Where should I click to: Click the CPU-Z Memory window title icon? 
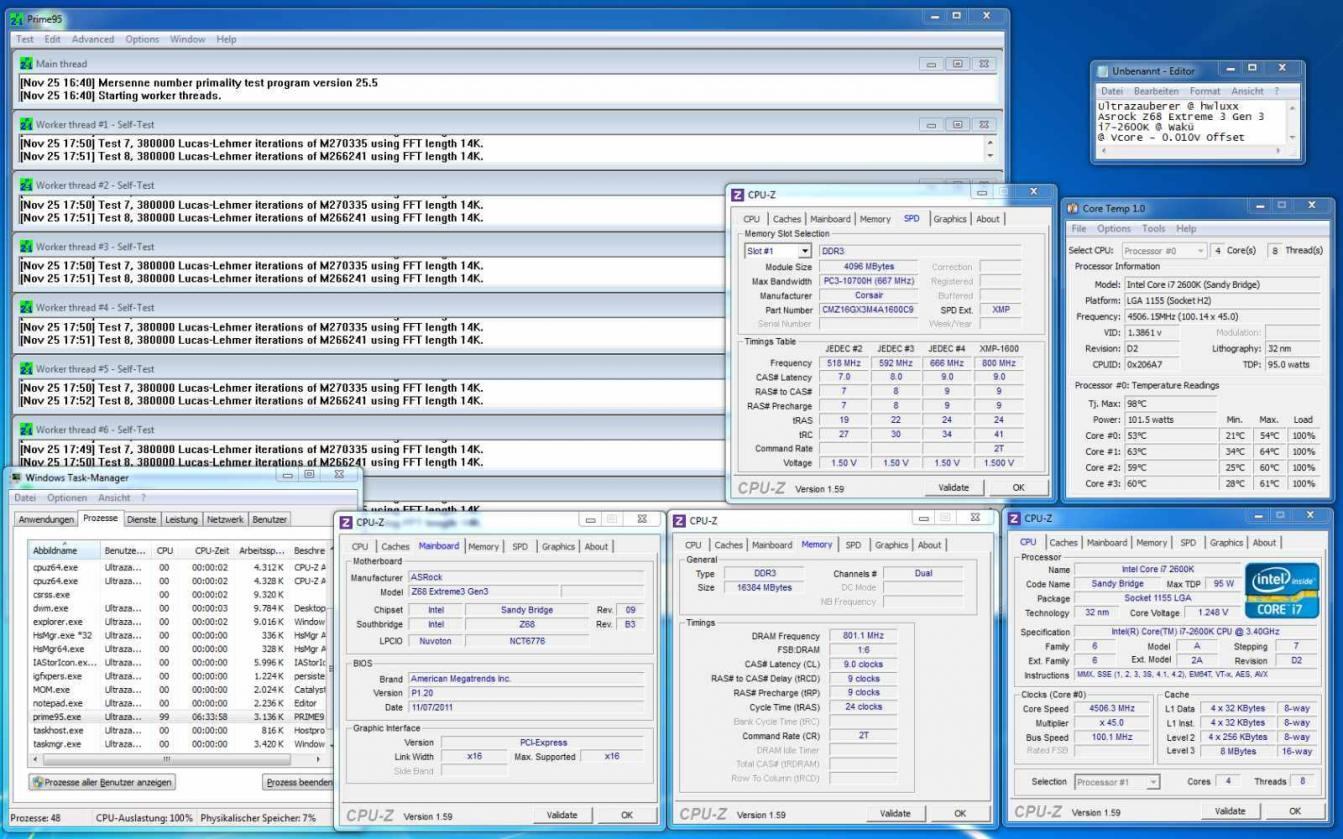[x=680, y=521]
